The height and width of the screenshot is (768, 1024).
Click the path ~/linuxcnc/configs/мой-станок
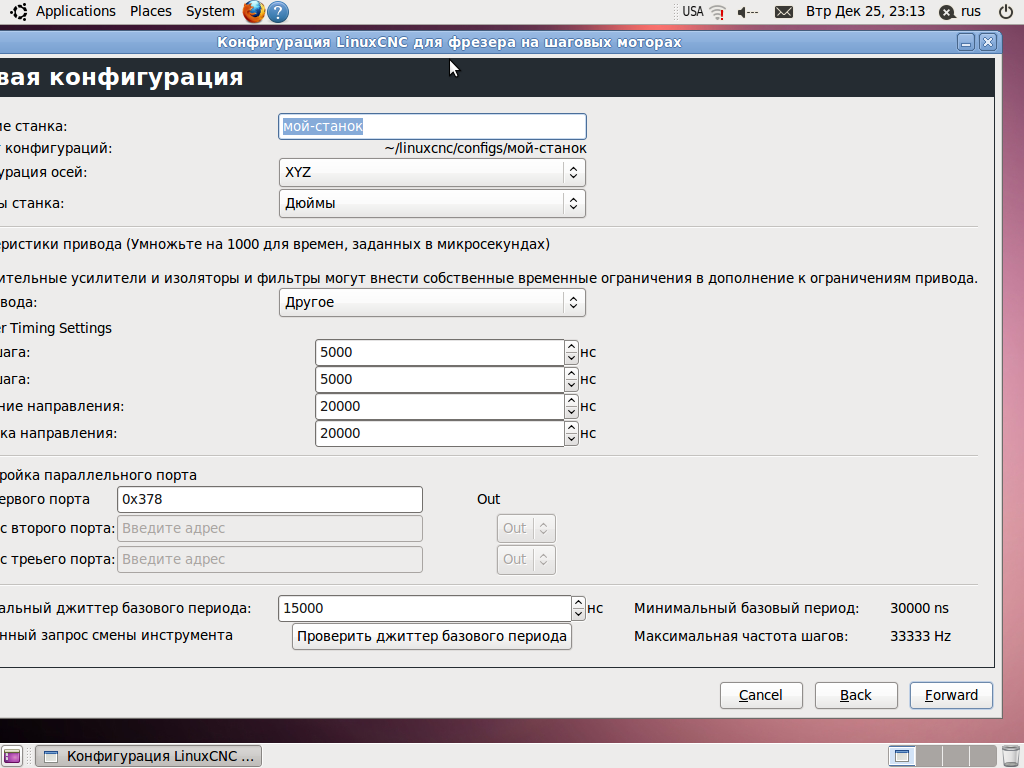coord(485,149)
